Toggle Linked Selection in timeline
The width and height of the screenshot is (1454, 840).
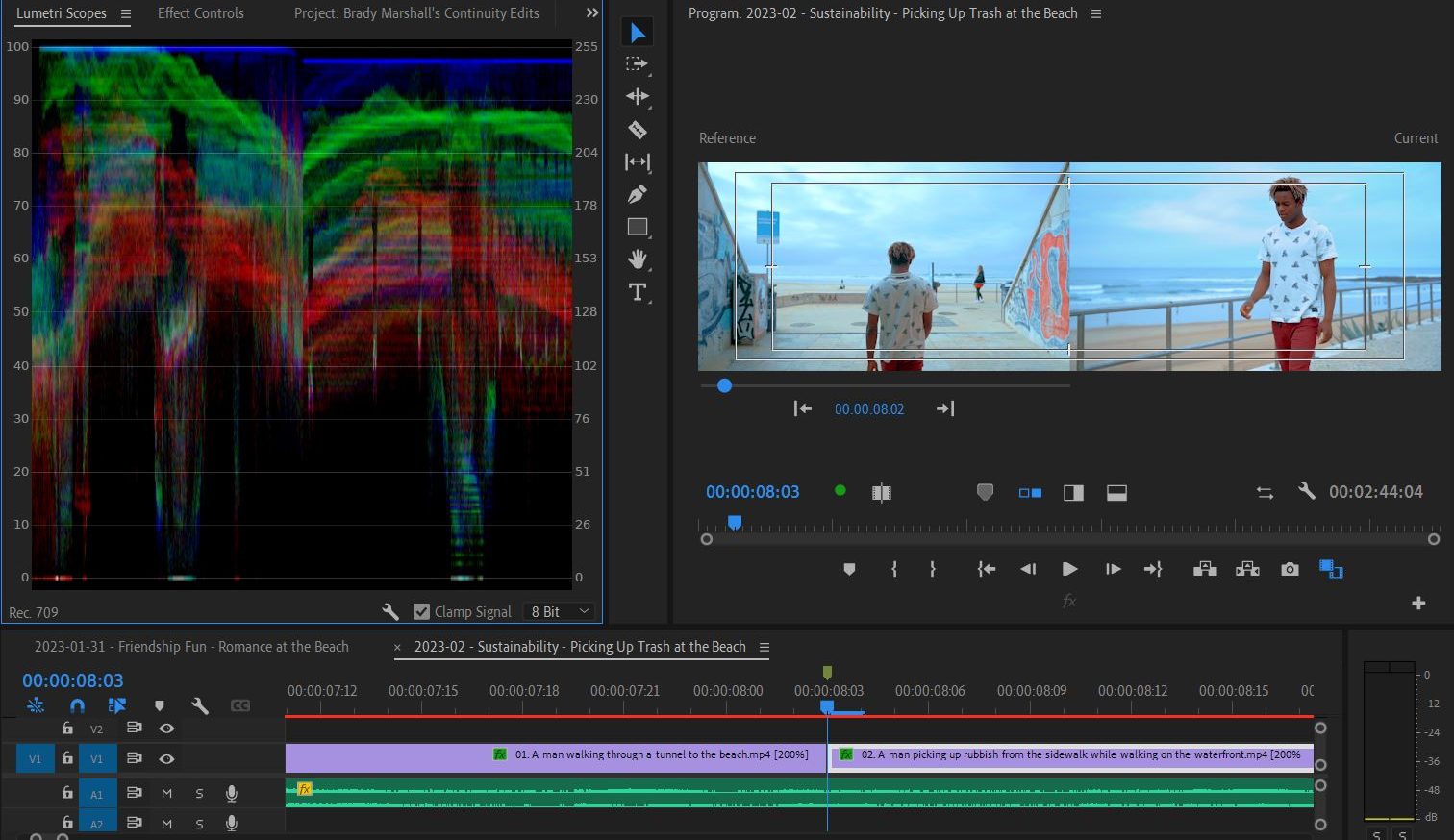click(x=117, y=706)
